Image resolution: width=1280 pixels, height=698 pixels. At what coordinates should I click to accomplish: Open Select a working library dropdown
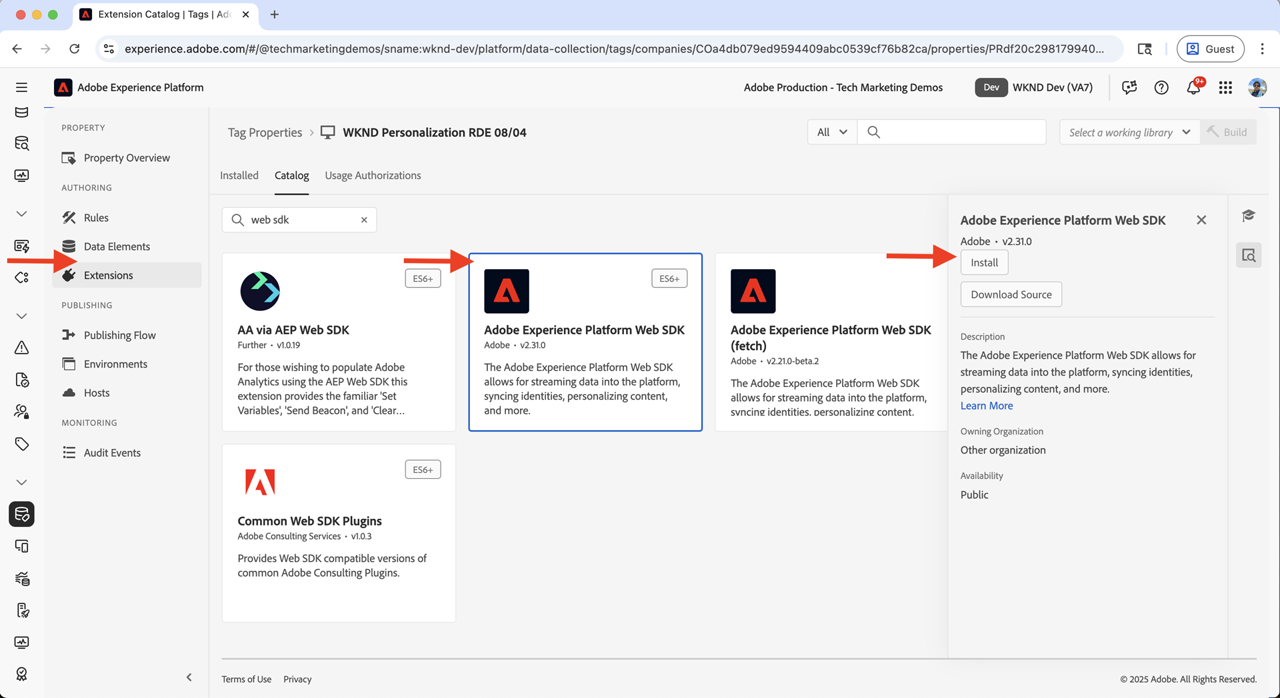tap(1129, 132)
